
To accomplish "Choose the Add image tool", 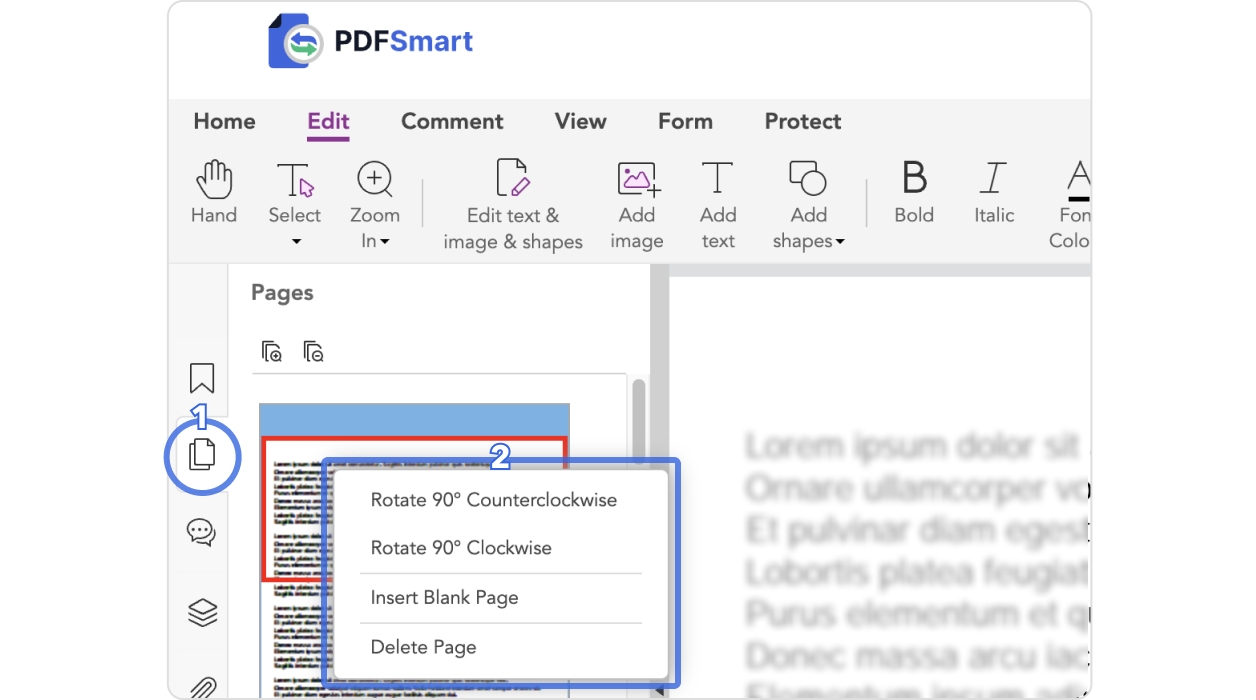I will pos(637,204).
